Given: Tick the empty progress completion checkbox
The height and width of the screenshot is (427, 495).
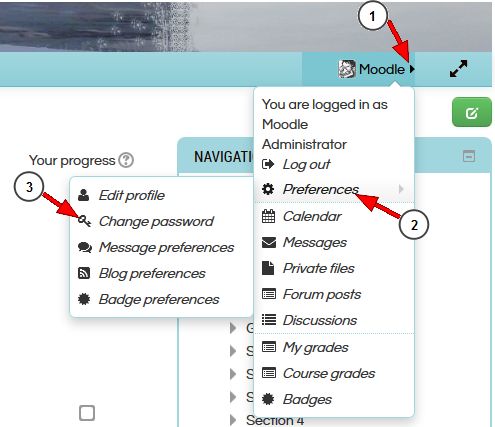Looking at the screenshot, I should (x=87, y=413).
